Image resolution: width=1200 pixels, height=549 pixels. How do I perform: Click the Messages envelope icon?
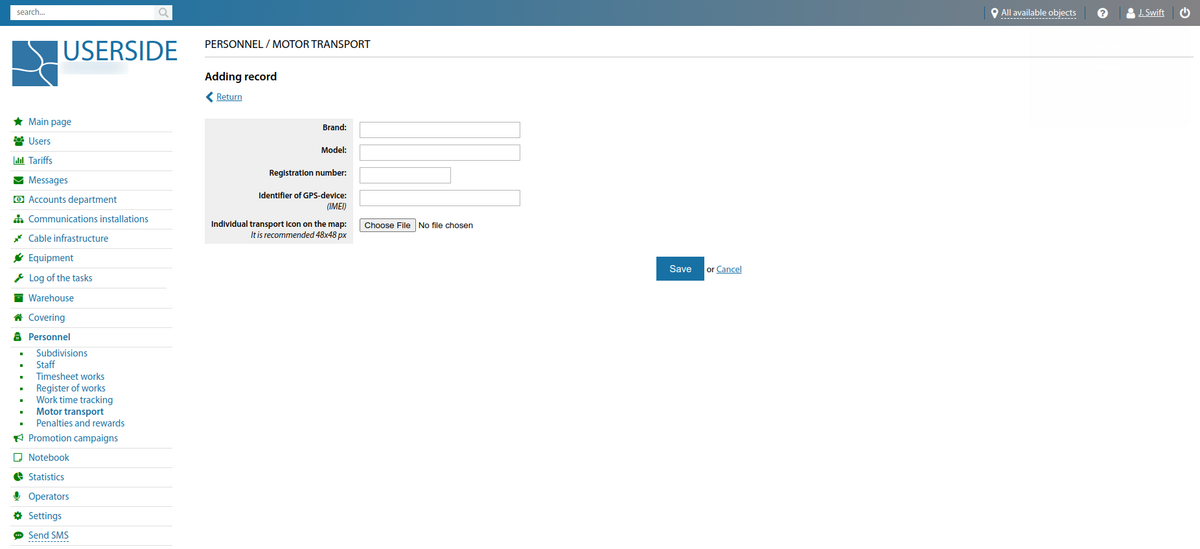[18, 180]
